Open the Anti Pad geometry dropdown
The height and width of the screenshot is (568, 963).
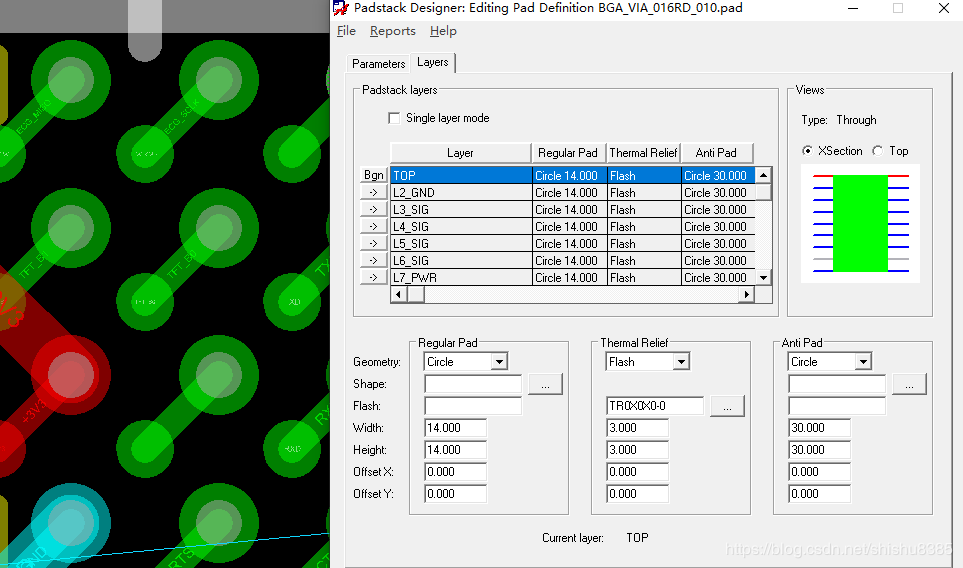pyautogui.click(x=863, y=362)
